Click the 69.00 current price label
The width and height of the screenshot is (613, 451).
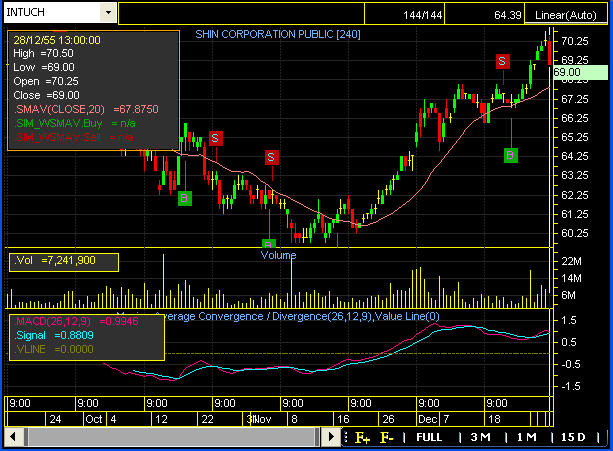[581, 72]
